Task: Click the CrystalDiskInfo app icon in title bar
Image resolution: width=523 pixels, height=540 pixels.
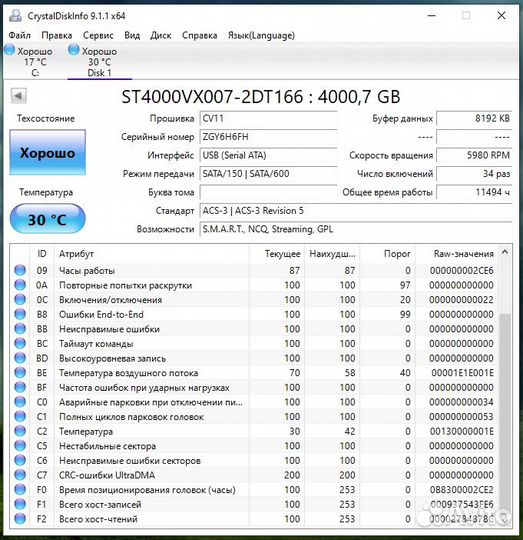Action: point(15,16)
